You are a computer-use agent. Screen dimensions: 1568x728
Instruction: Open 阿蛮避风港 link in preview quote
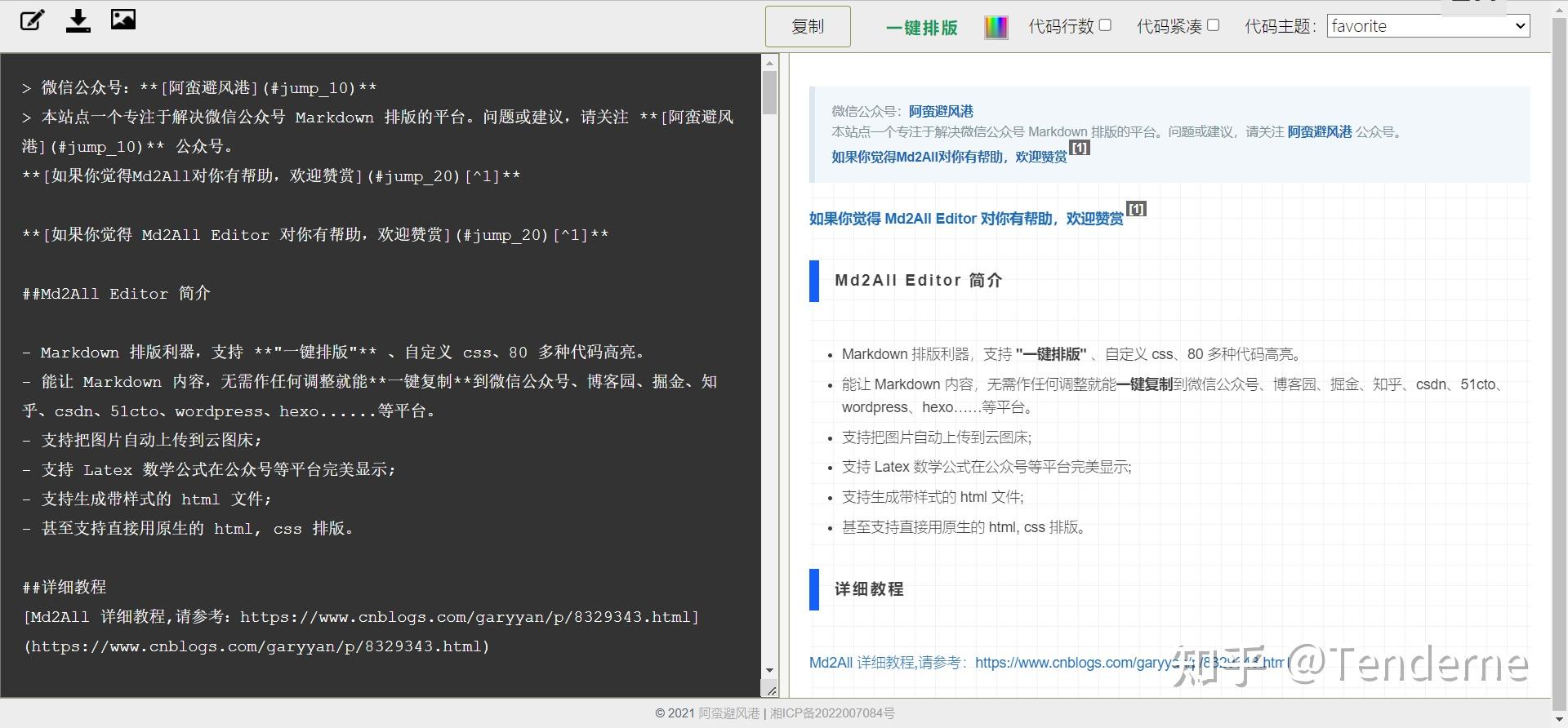[941, 111]
